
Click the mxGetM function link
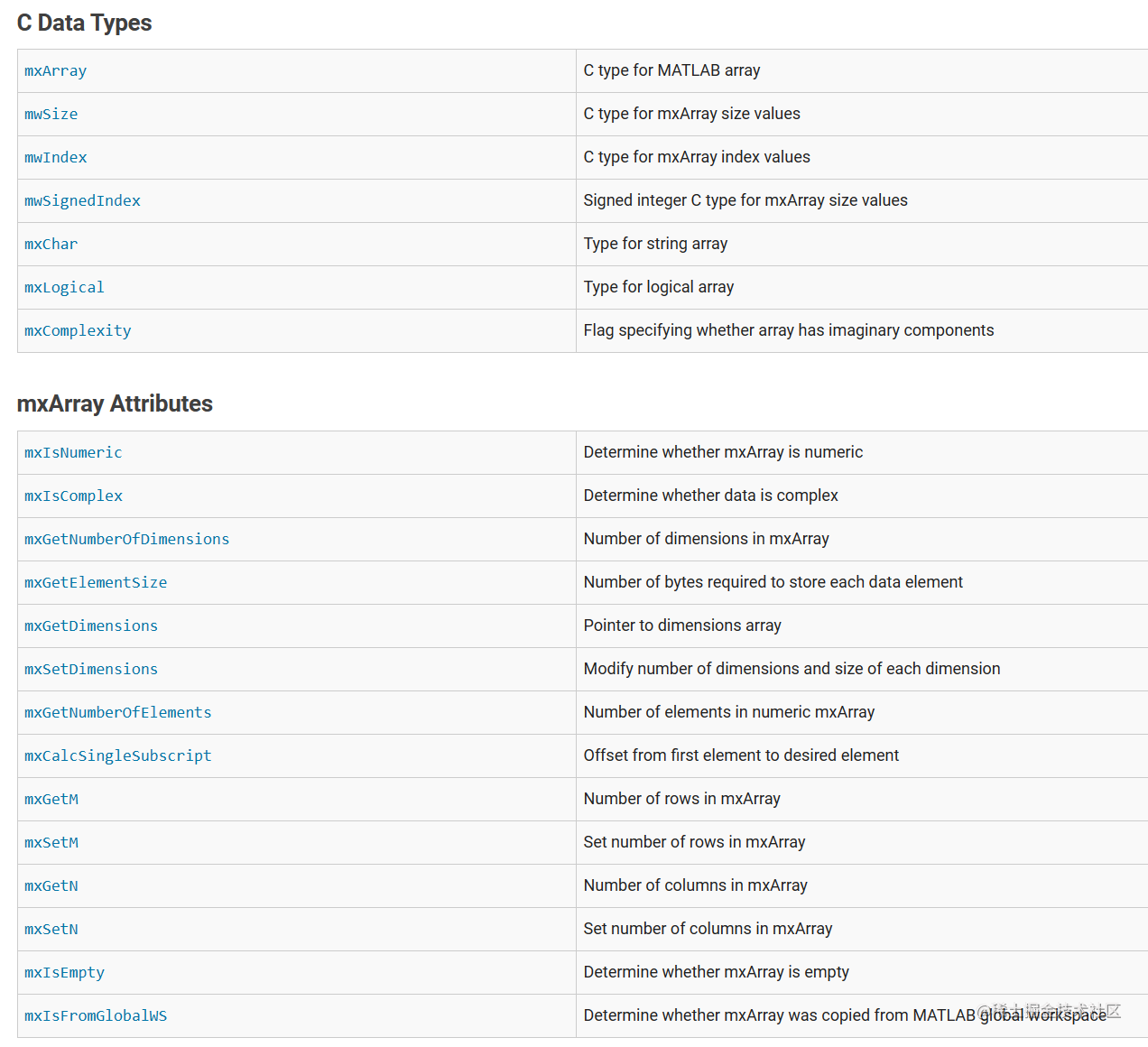pyautogui.click(x=51, y=800)
